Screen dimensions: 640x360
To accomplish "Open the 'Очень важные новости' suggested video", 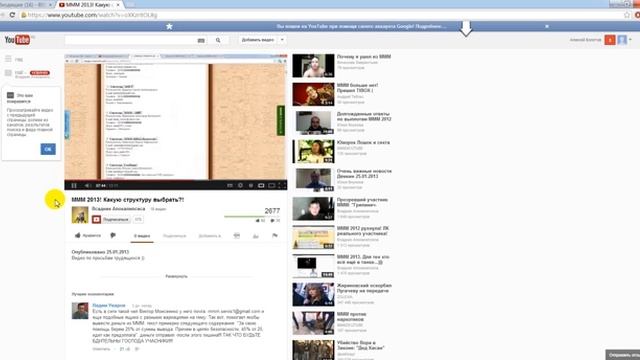I will (x=342, y=180).
